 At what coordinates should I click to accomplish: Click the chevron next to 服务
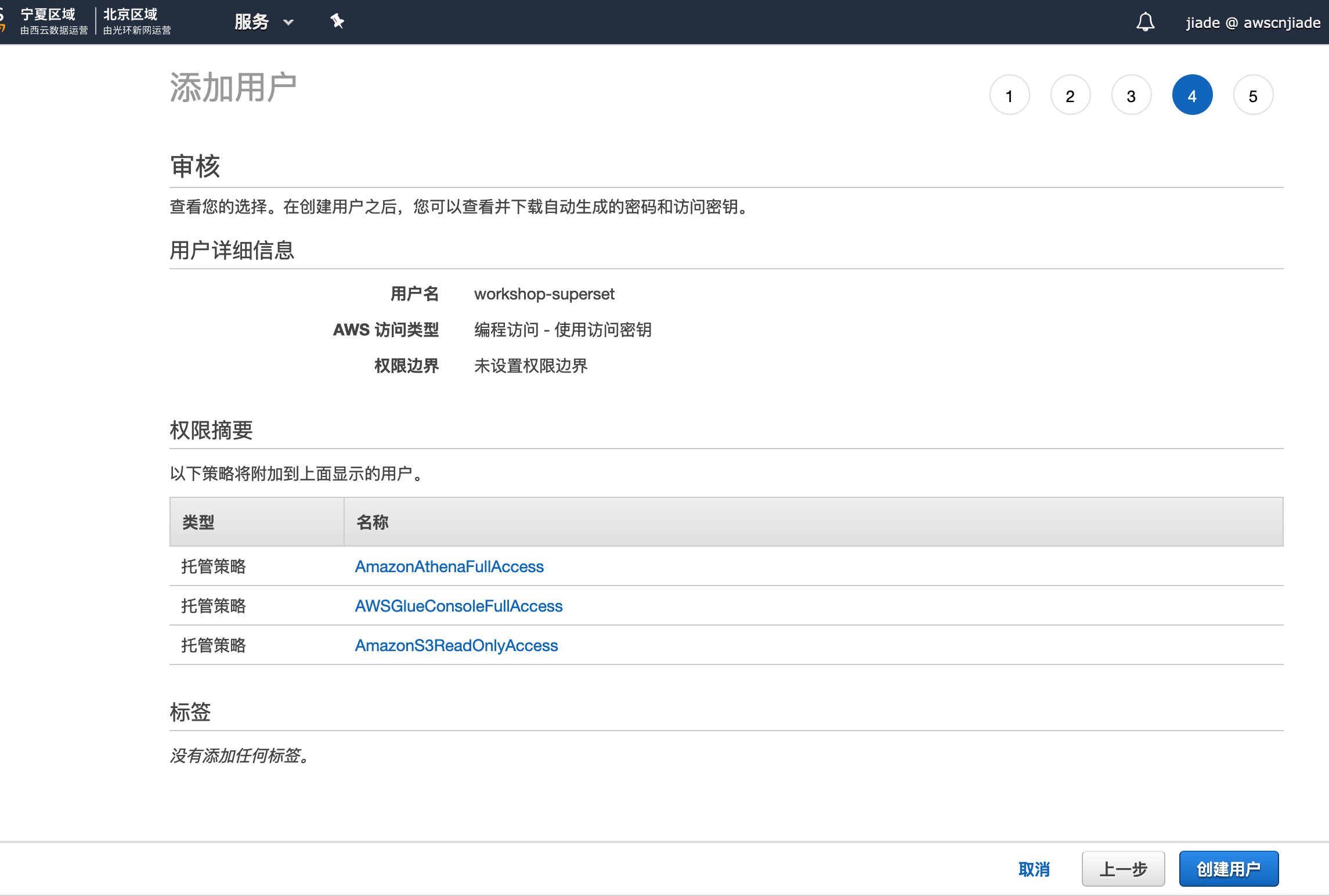tap(288, 23)
